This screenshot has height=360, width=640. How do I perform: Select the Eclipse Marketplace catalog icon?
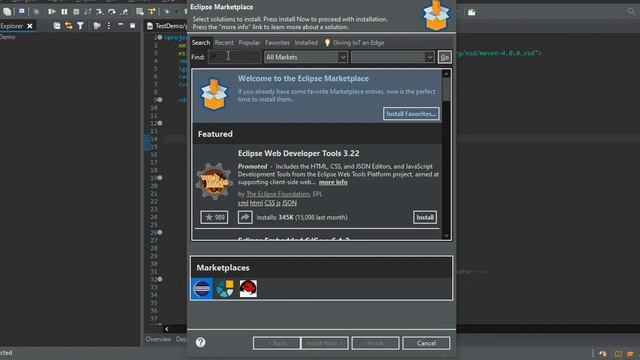(202, 289)
